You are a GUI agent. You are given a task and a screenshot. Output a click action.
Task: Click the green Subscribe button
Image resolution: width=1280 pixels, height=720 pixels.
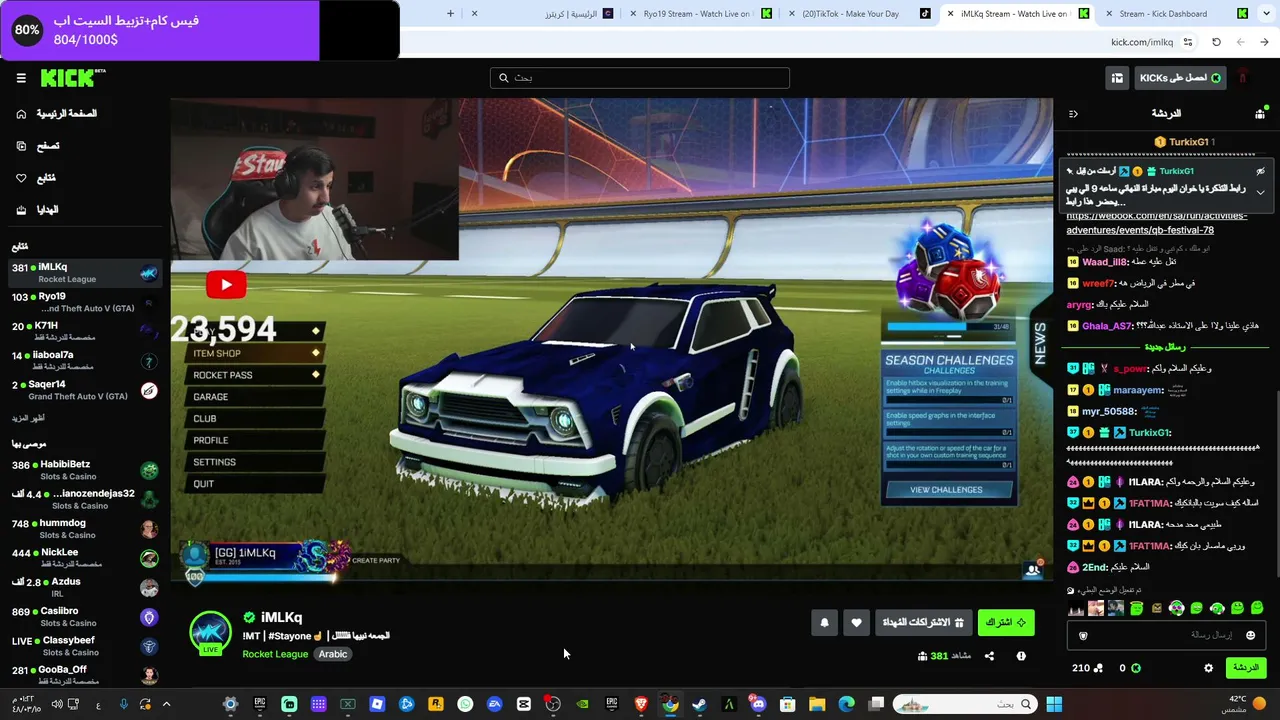pos(1006,622)
